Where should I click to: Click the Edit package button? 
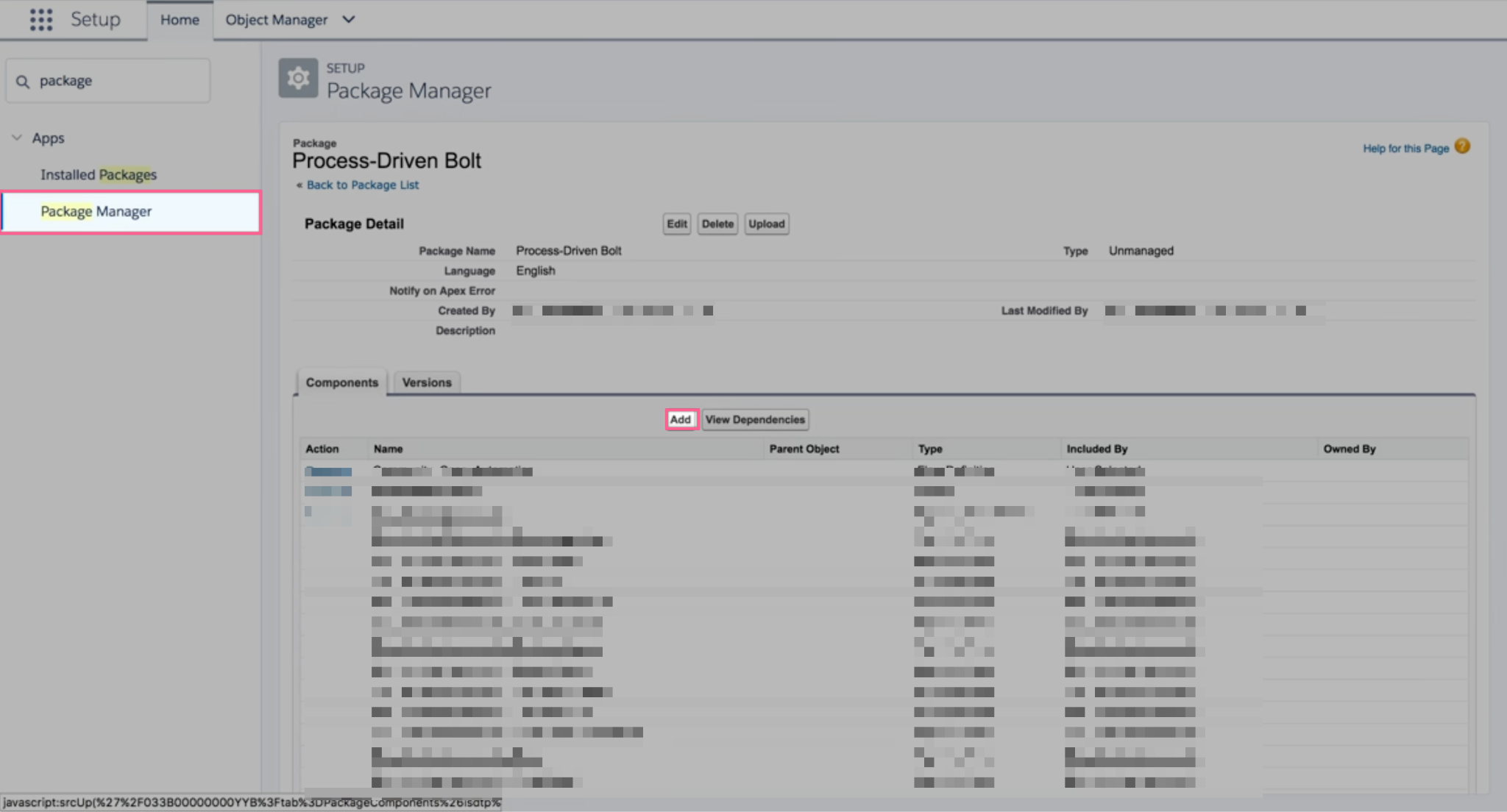pos(677,224)
